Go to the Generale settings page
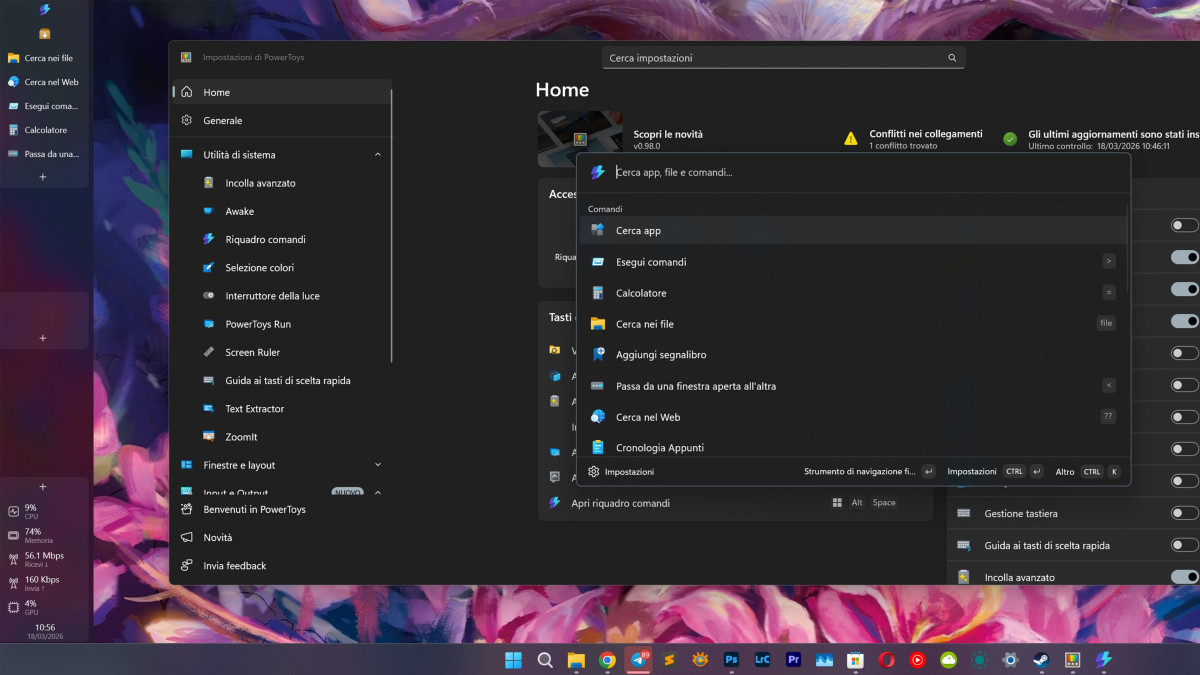 222,121
